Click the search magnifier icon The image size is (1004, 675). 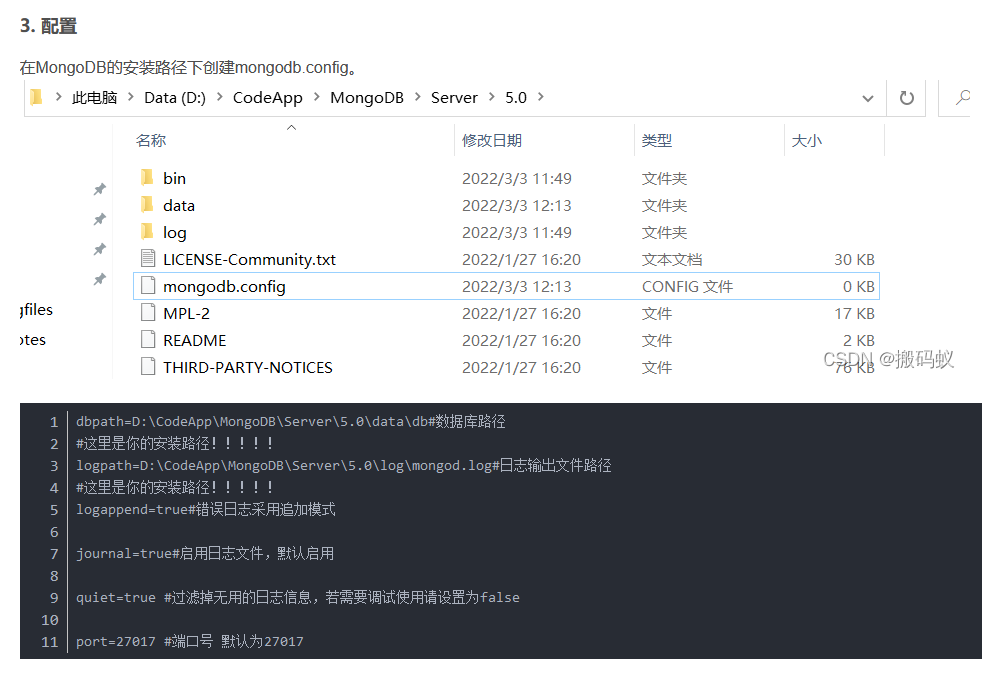pyautogui.click(x=962, y=98)
